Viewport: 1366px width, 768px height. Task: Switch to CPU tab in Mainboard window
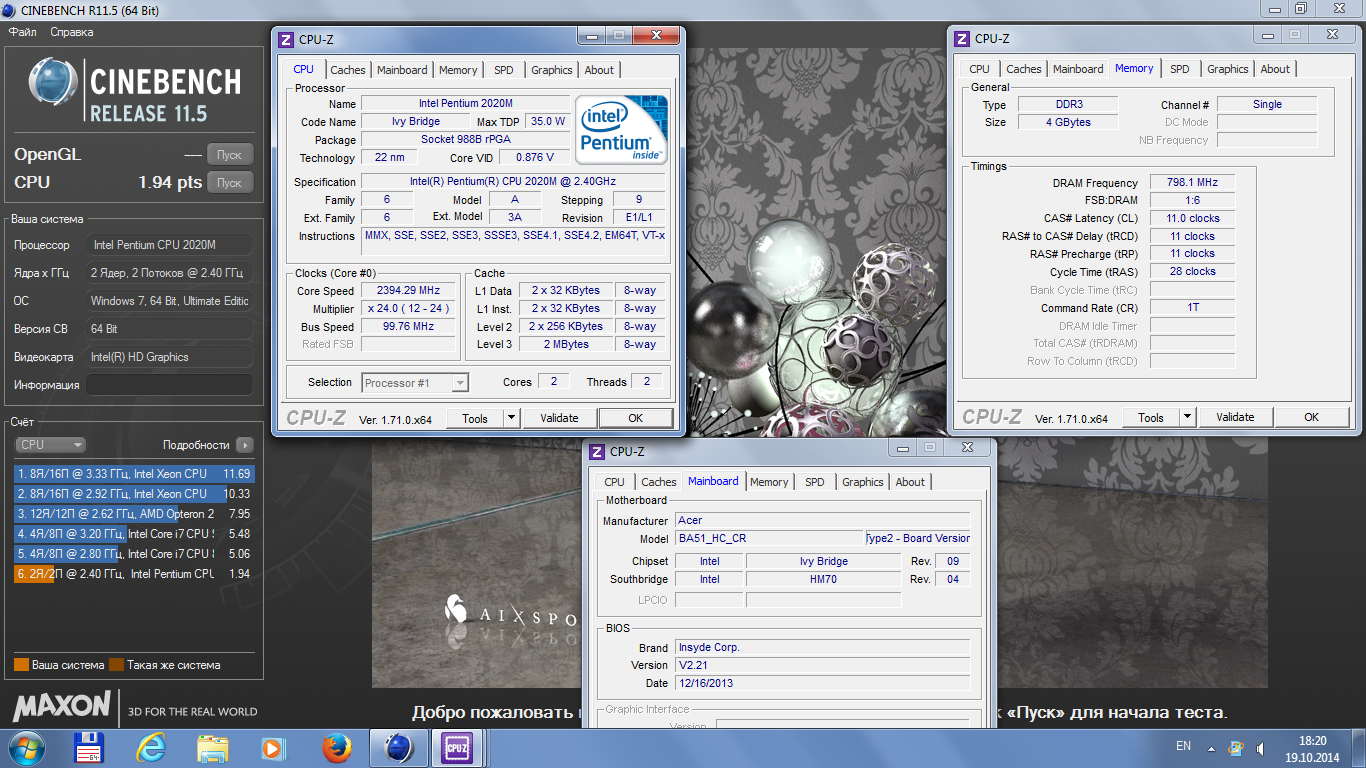(615, 482)
